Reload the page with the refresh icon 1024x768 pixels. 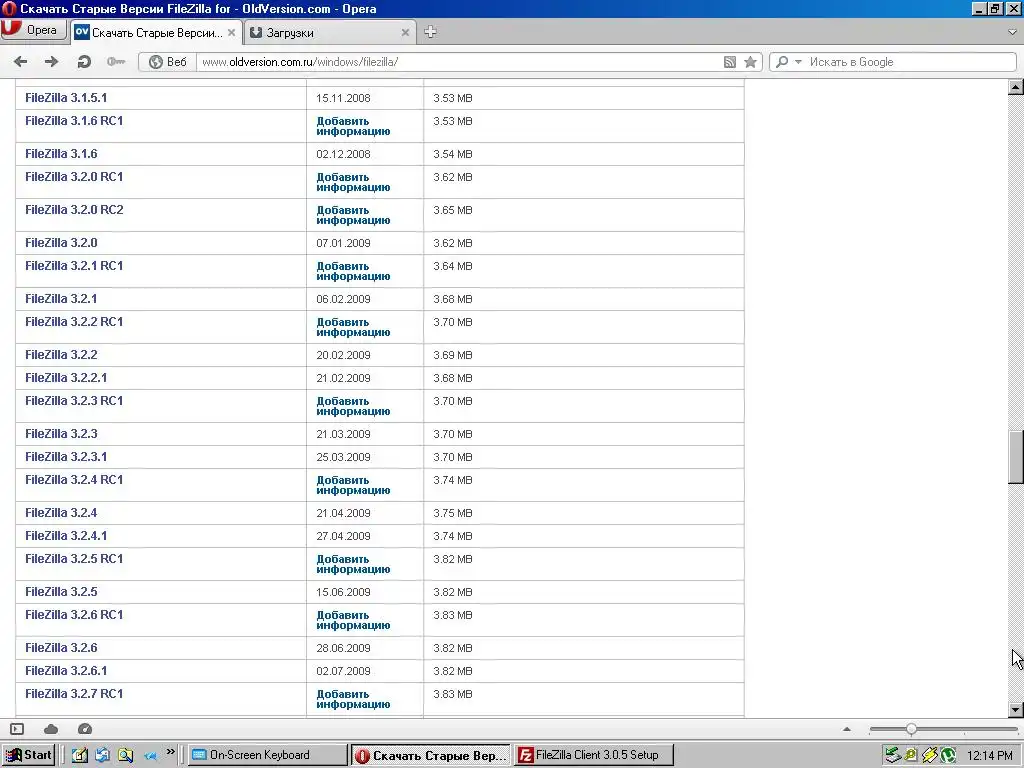click(84, 61)
